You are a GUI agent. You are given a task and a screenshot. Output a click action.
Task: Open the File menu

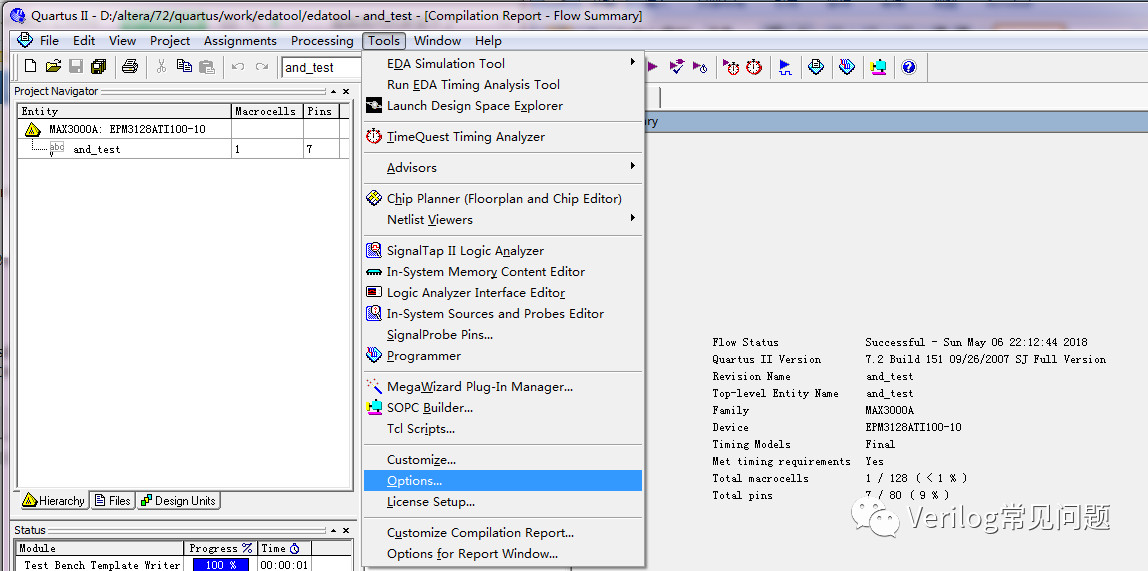(49, 41)
